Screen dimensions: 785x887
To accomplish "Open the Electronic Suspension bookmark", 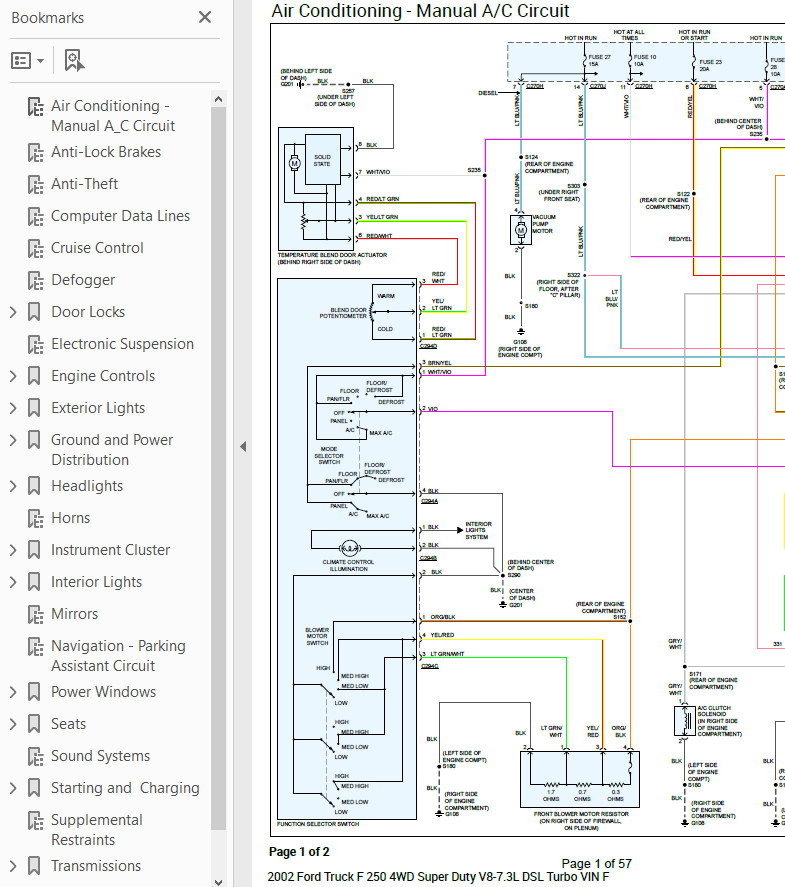I will pyautogui.click(x=122, y=344).
